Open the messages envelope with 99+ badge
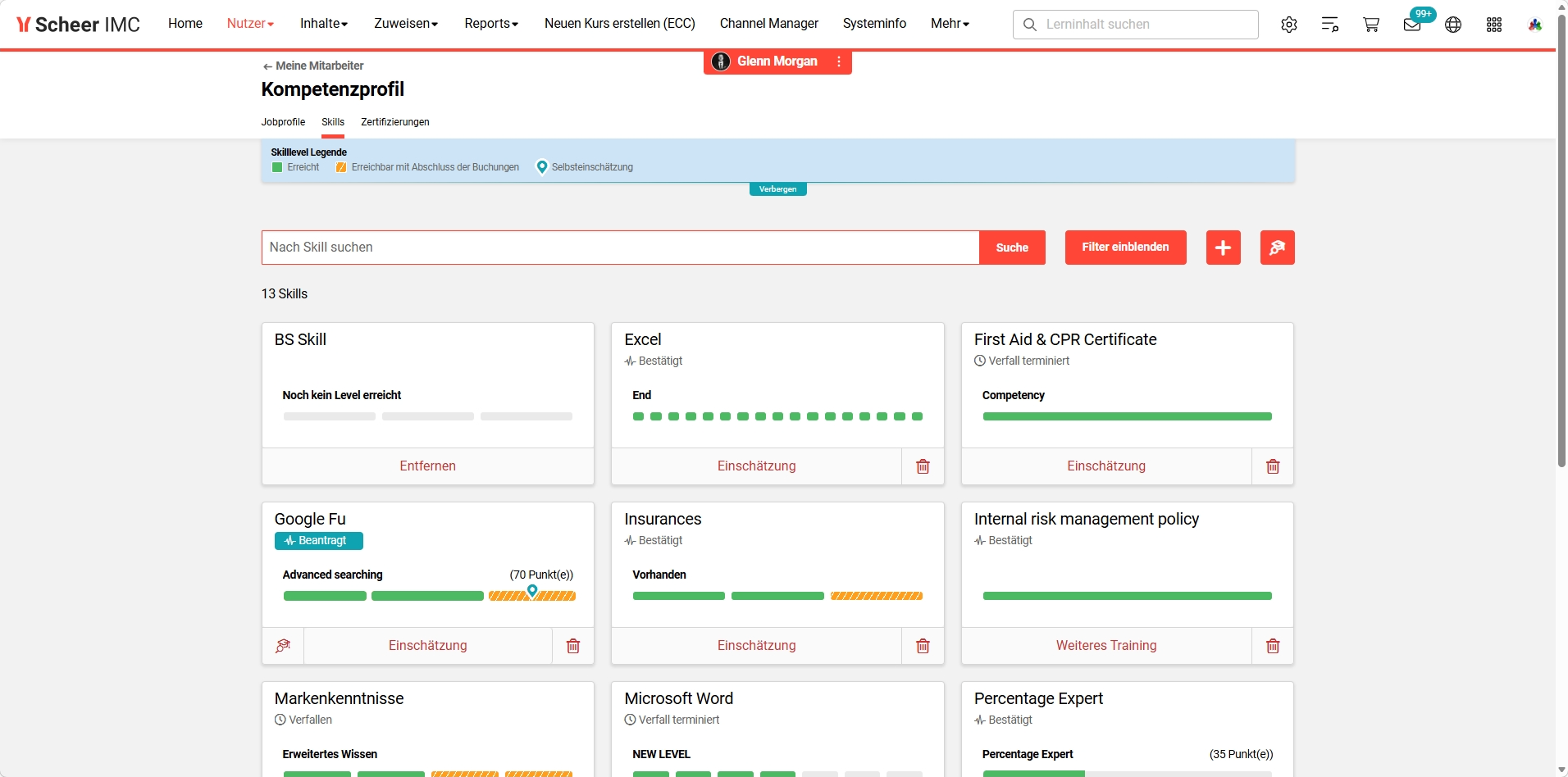This screenshot has width=1568, height=777. (1412, 25)
